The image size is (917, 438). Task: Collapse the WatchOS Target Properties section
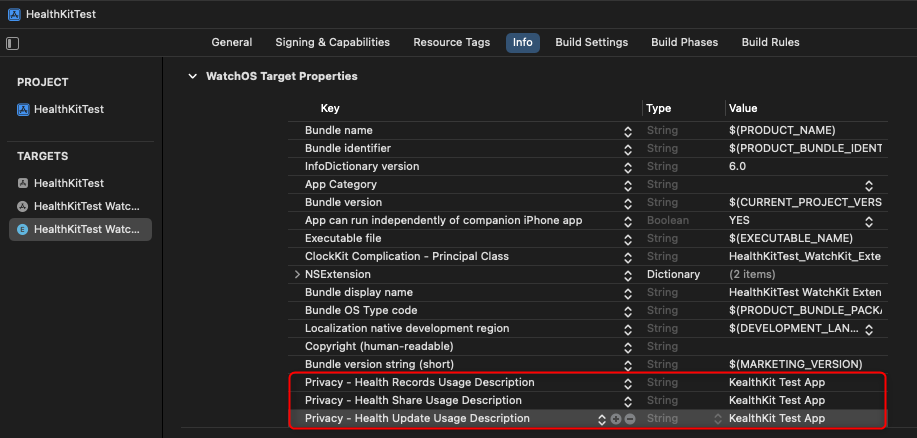192,76
